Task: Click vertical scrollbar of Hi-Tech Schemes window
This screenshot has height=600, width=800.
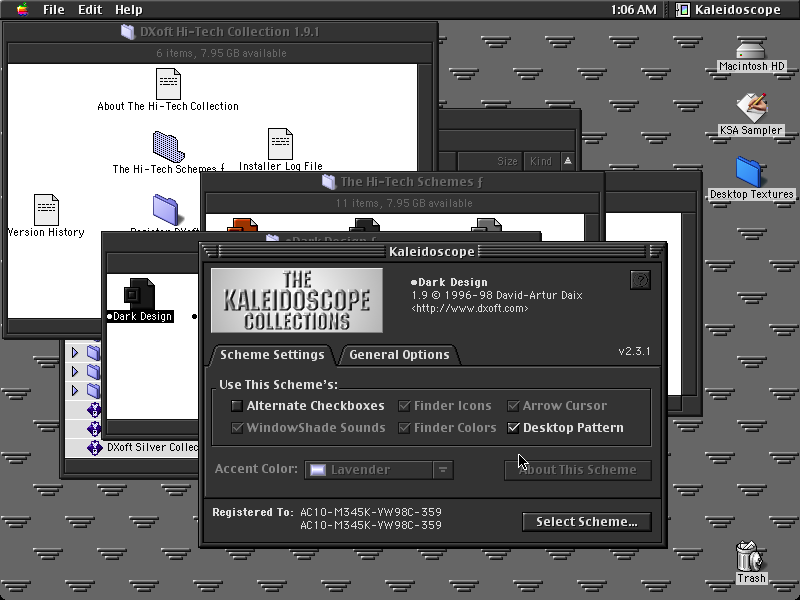Action: coord(592,227)
